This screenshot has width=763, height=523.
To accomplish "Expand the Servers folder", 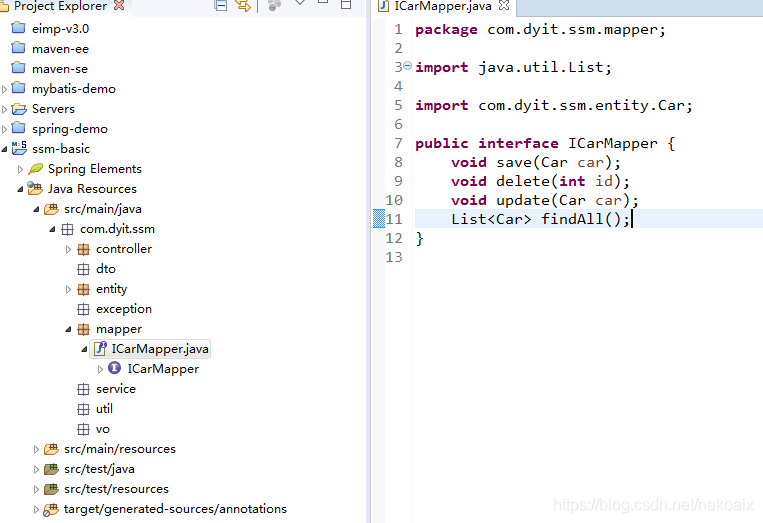I will pyautogui.click(x=4, y=109).
